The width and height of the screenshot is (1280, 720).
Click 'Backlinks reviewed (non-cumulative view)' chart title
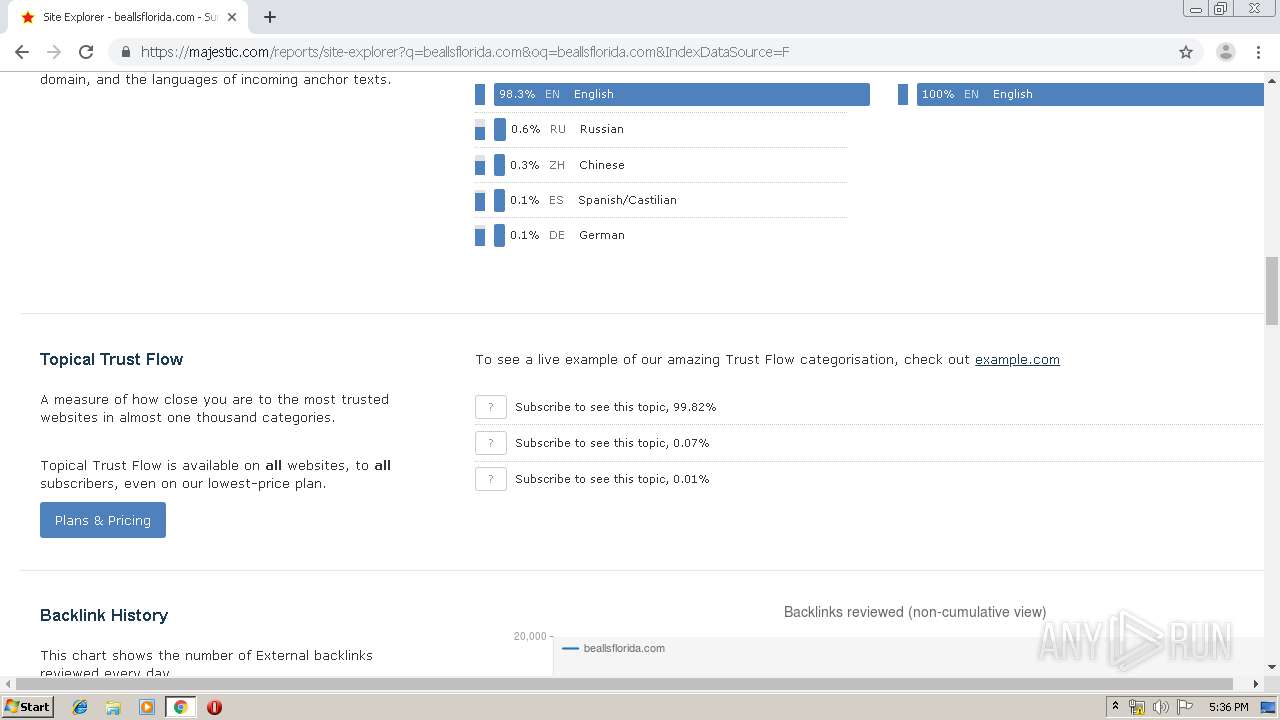point(915,612)
